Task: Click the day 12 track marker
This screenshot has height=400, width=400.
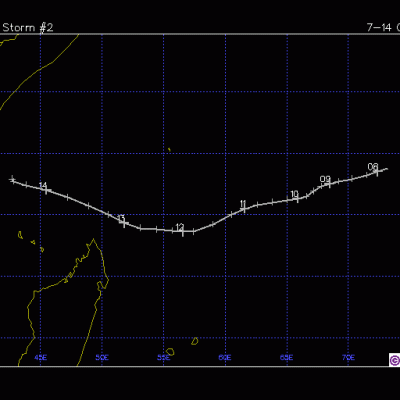Action: 183,231
